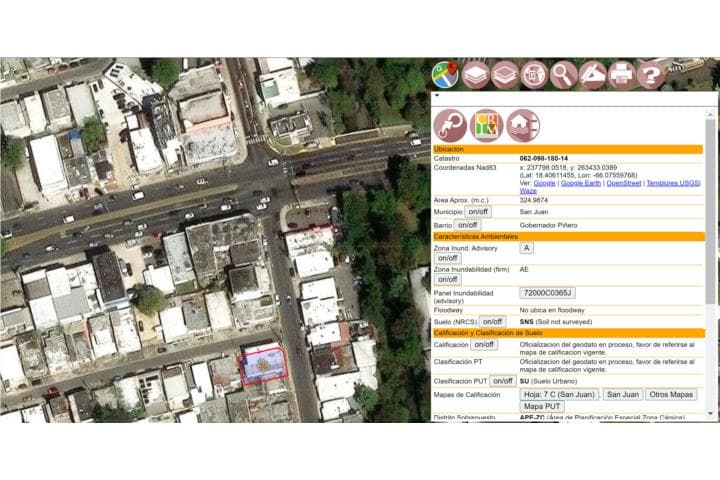Click panel button 72000C0365J
Screen dimensions: 720x480
pos(547,293)
